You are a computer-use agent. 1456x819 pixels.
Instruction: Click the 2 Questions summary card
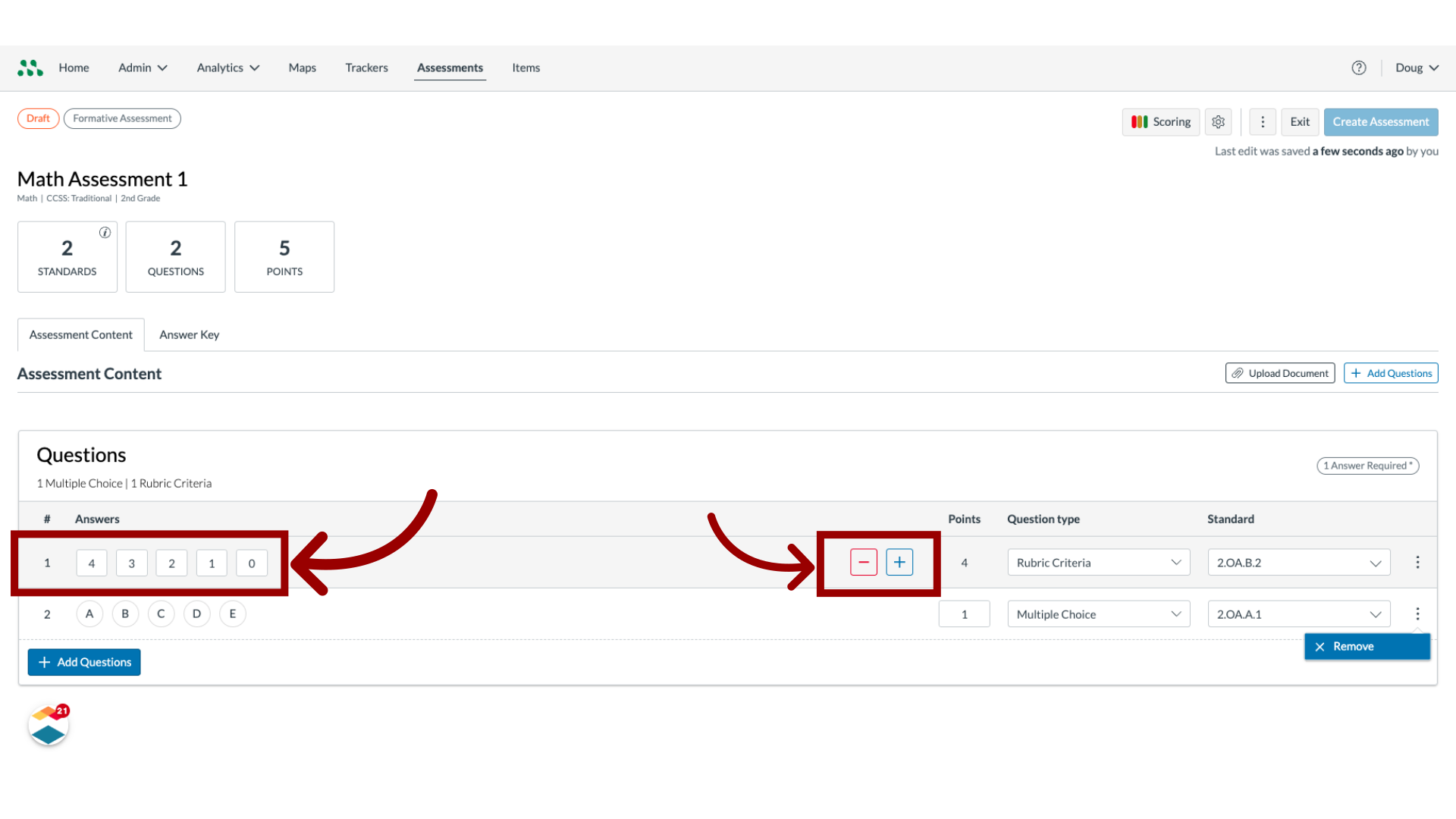176,257
